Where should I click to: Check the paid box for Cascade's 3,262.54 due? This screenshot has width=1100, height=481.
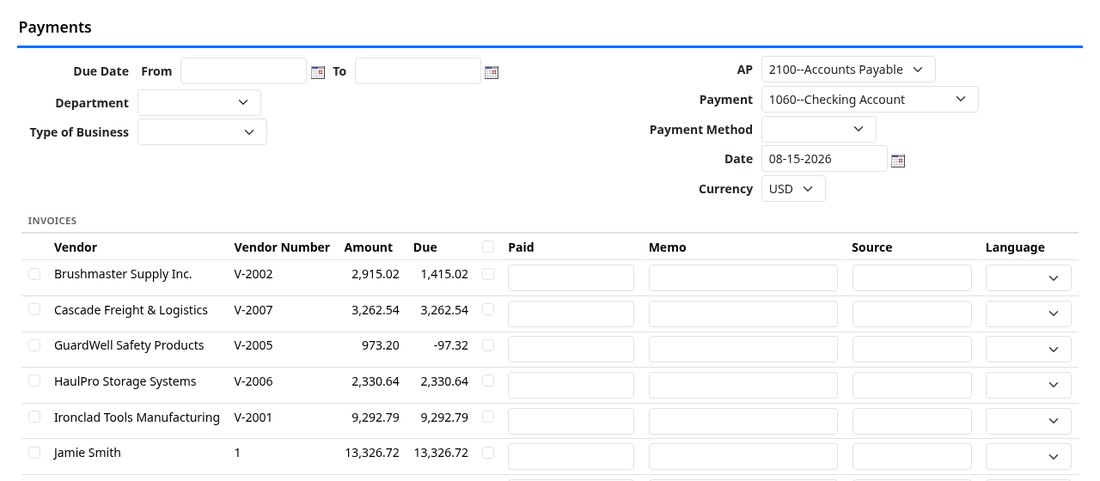tap(488, 309)
